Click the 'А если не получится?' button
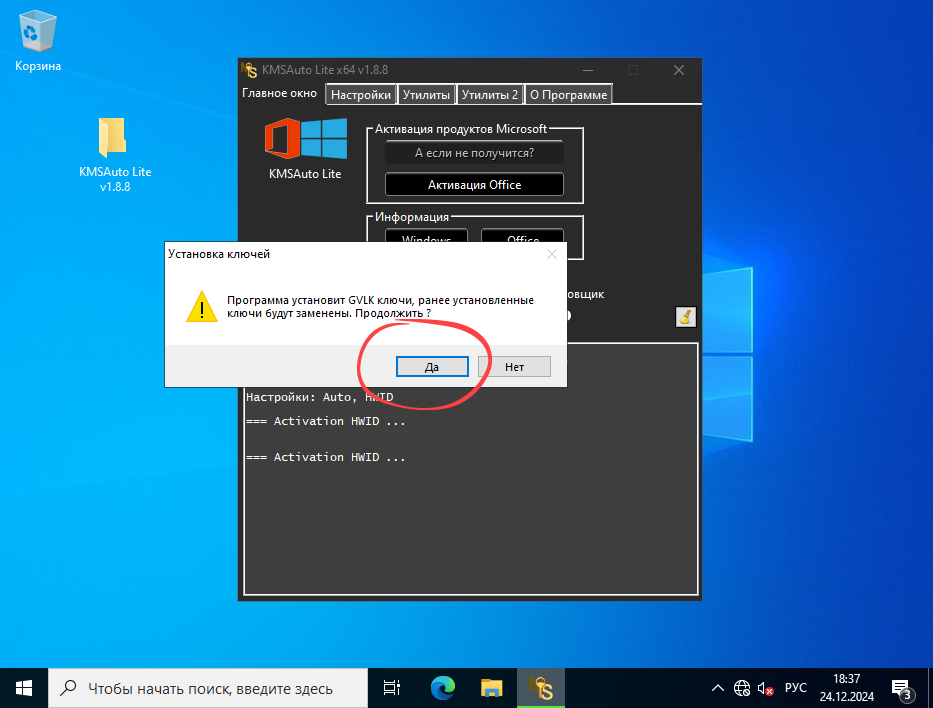Viewport: 933px width, 708px height. coord(475,152)
